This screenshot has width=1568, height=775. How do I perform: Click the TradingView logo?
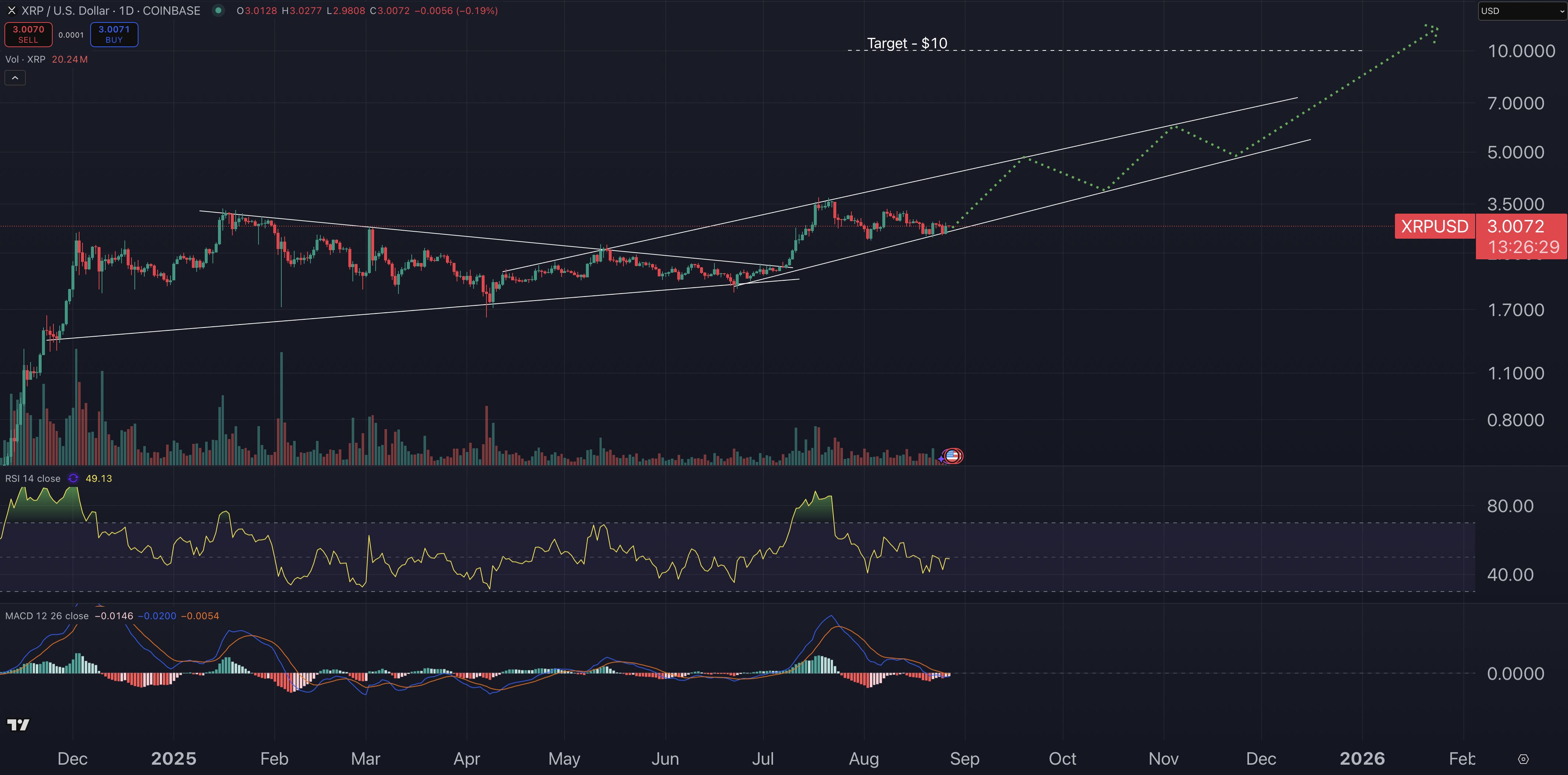tap(18, 725)
